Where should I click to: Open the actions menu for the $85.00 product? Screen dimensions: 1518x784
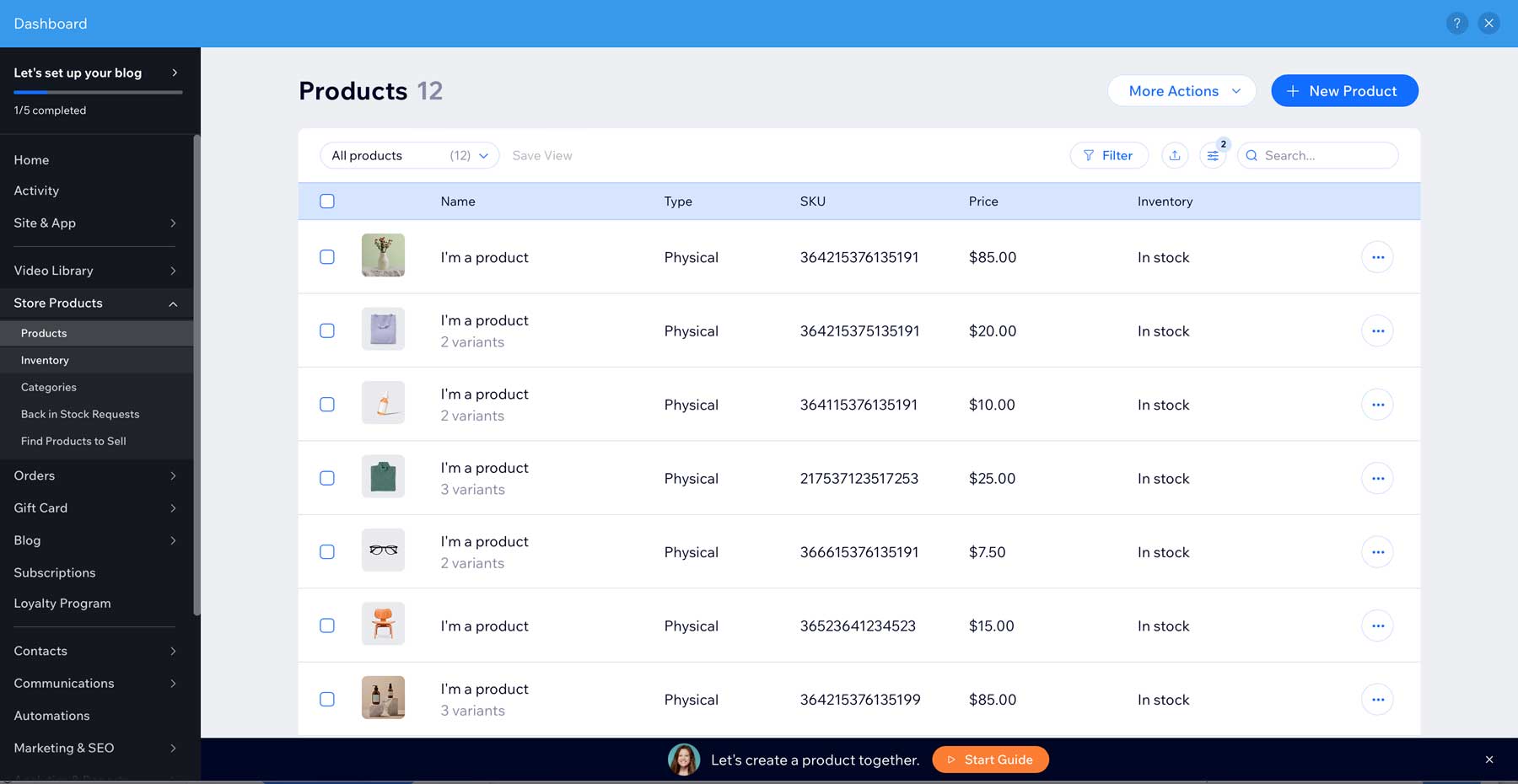1377,257
